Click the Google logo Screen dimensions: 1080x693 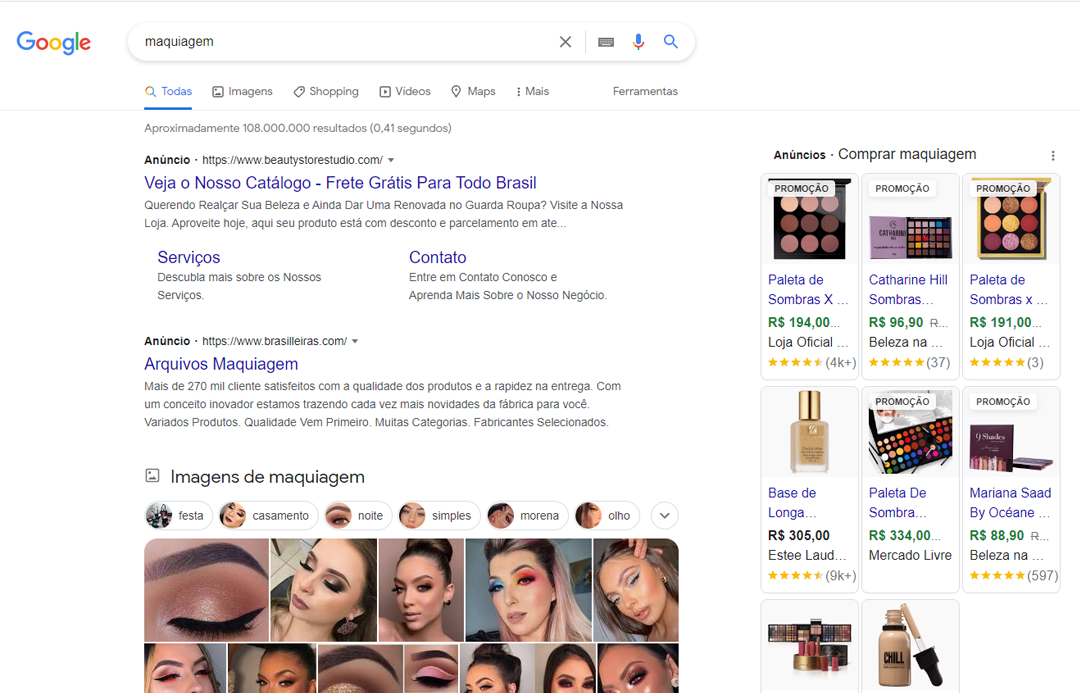[x=54, y=42]
